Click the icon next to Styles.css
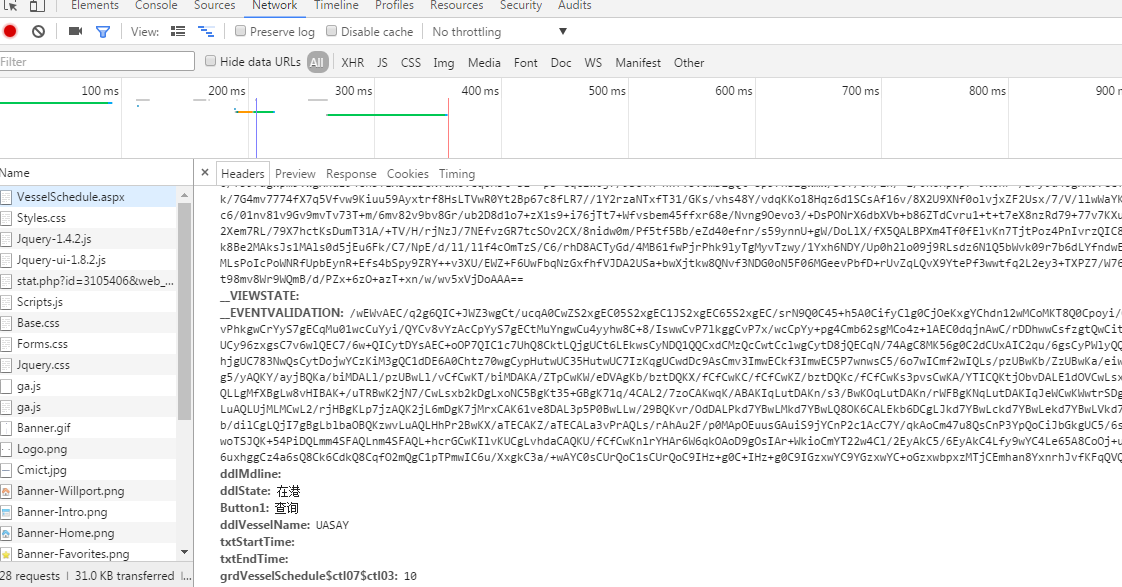 (x=6, y=218)
